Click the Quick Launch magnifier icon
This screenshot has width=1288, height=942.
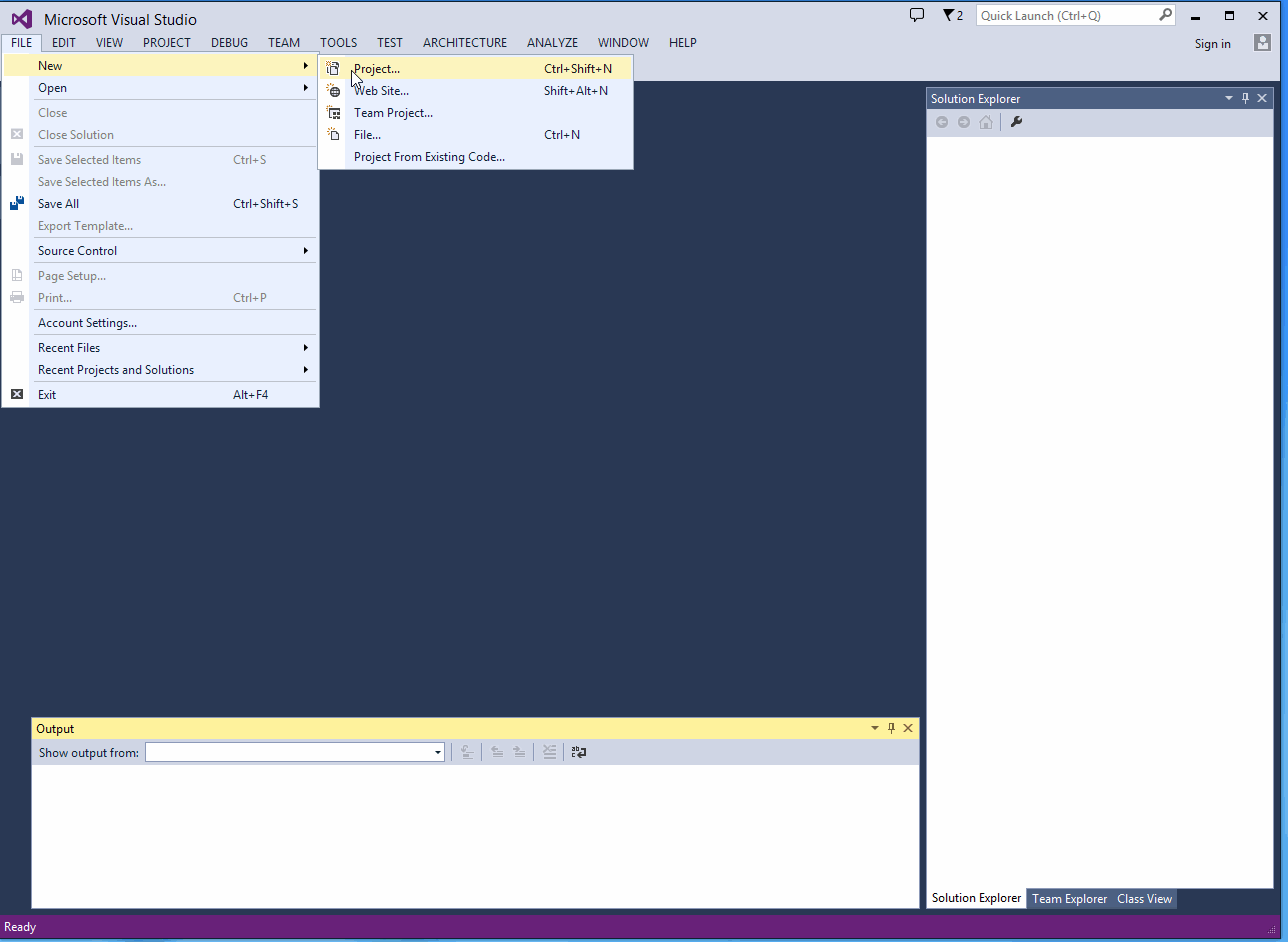[x=1165, y=15]
